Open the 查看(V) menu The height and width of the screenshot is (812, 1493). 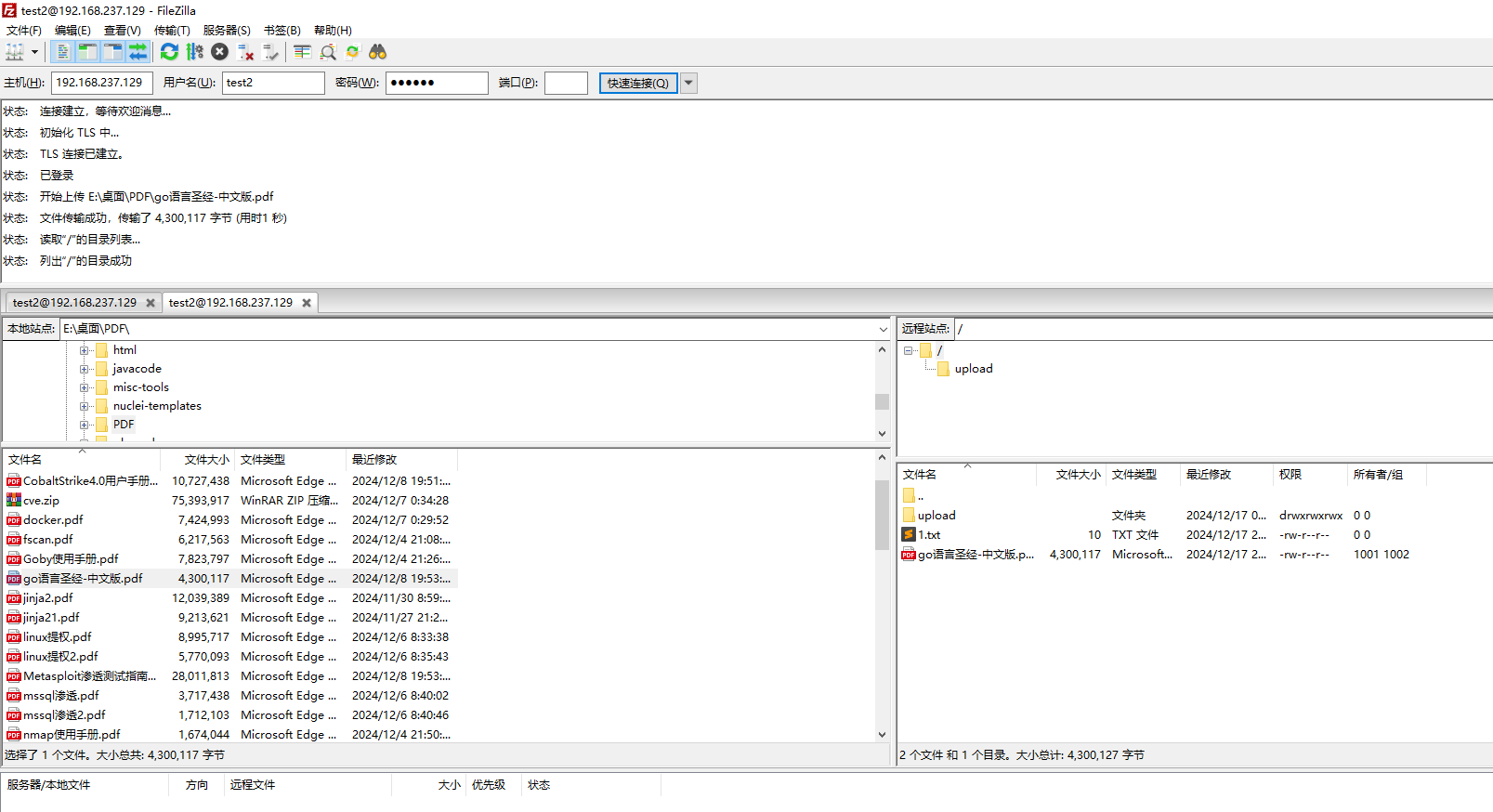click(x=122, y=30)
